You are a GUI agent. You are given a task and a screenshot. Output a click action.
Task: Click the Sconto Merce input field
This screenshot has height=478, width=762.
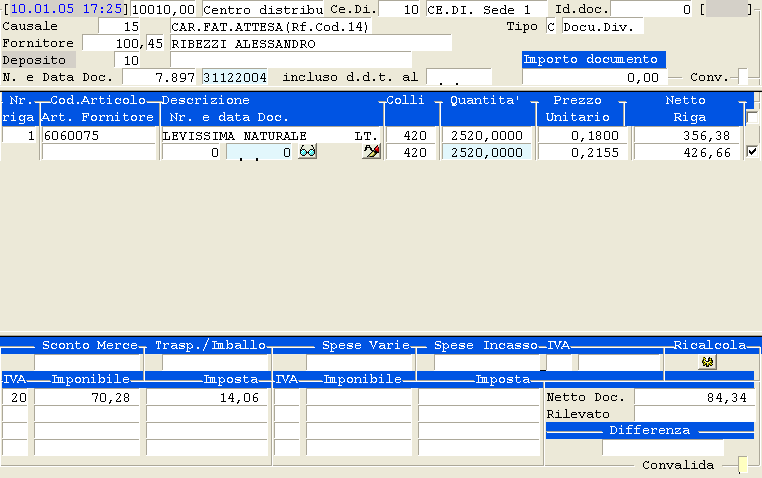[x=88, y=362]
